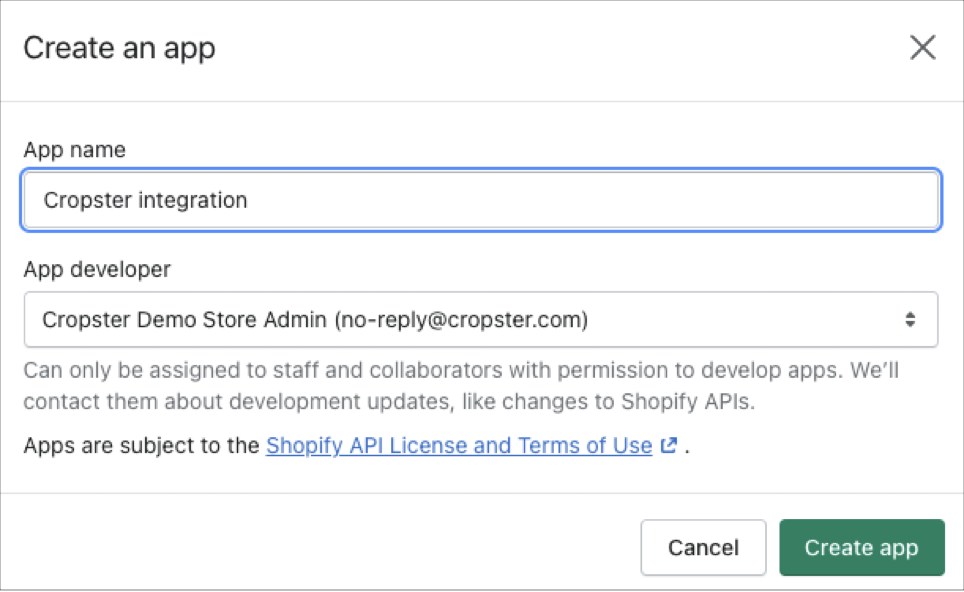Place cursor in the Cropster integration text
The height and width of the screenshot is (592, 964).
tap(145, 200)
